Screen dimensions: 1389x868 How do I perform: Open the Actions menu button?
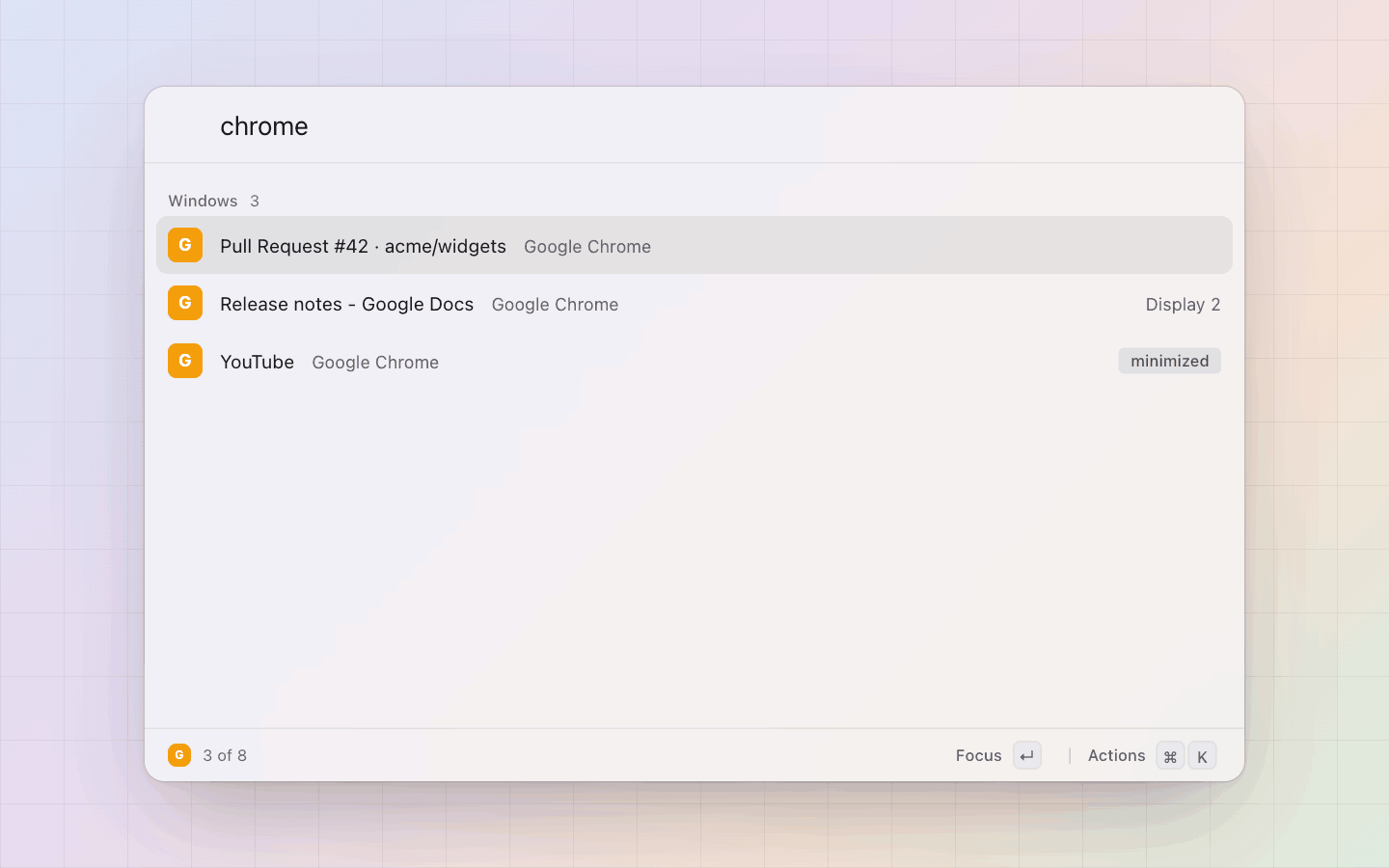[1152, 756]
